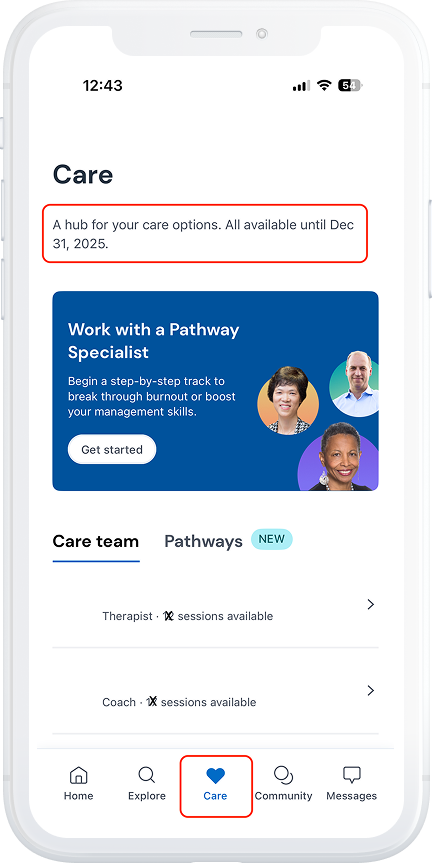Switch to the Care team tab

(x=96, y=542)
